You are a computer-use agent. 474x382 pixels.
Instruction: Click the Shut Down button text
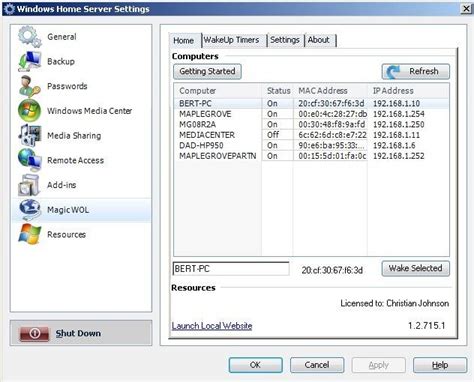(x=78, y=333)
